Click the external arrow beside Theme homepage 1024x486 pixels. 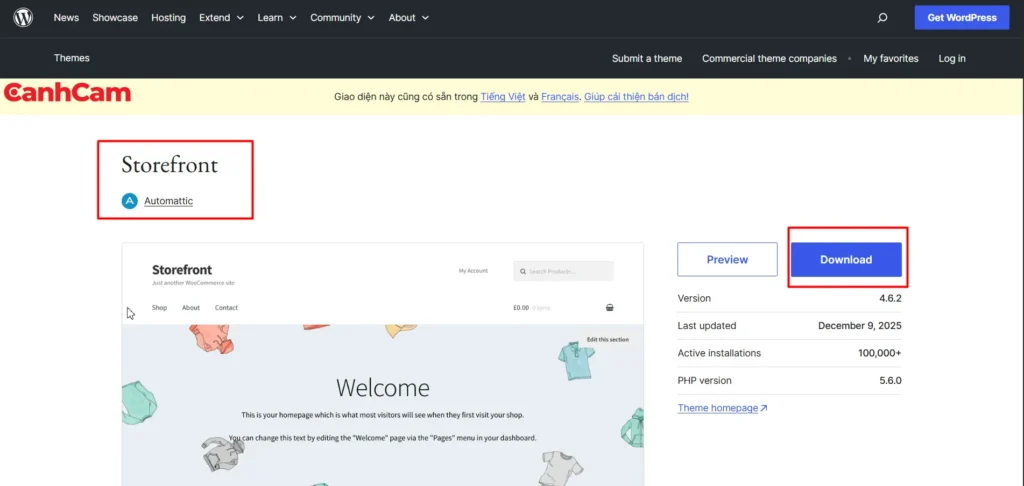coord(764,408)
